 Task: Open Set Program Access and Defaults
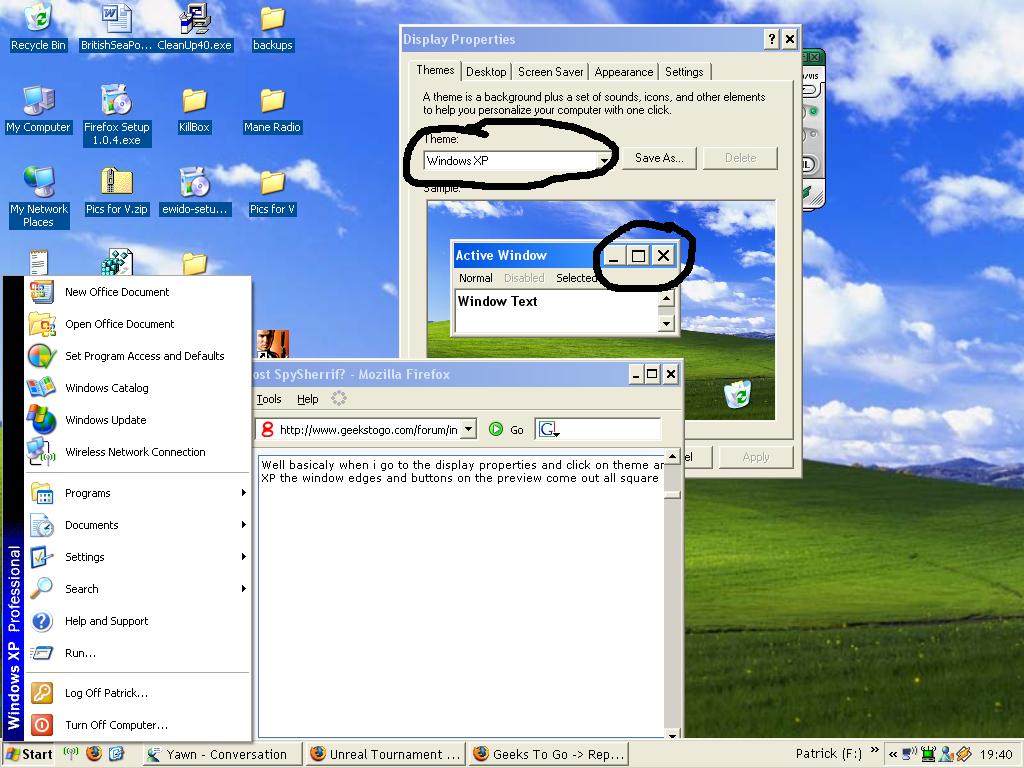pos(138,356)
